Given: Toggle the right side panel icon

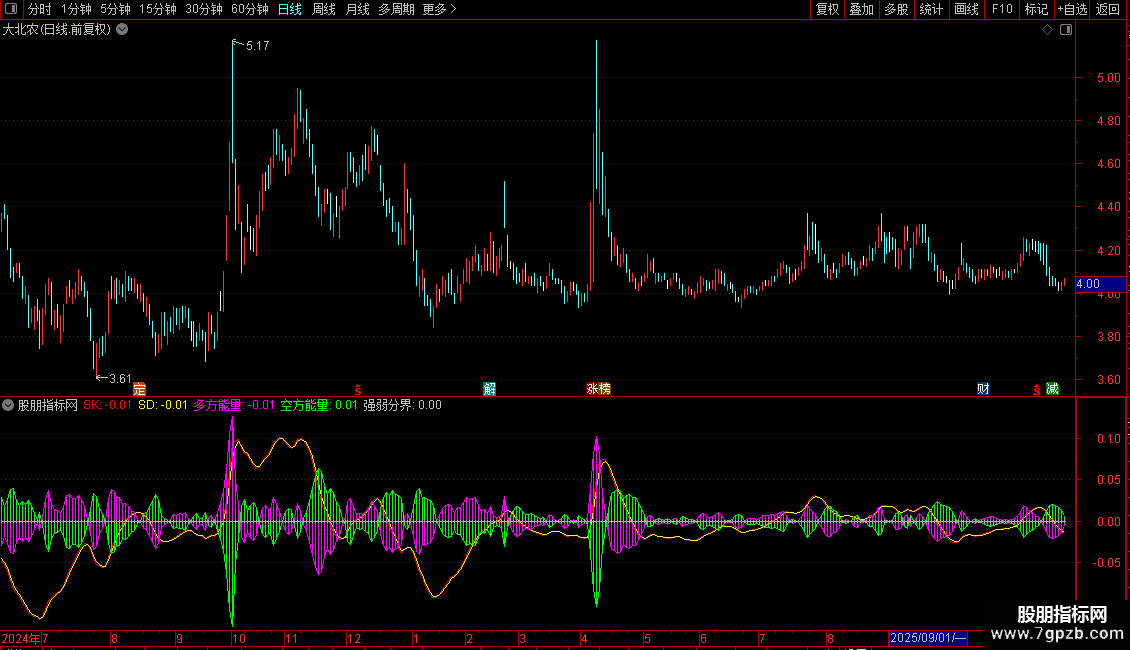Looking at the screenshot, I should pos(1066,30).
